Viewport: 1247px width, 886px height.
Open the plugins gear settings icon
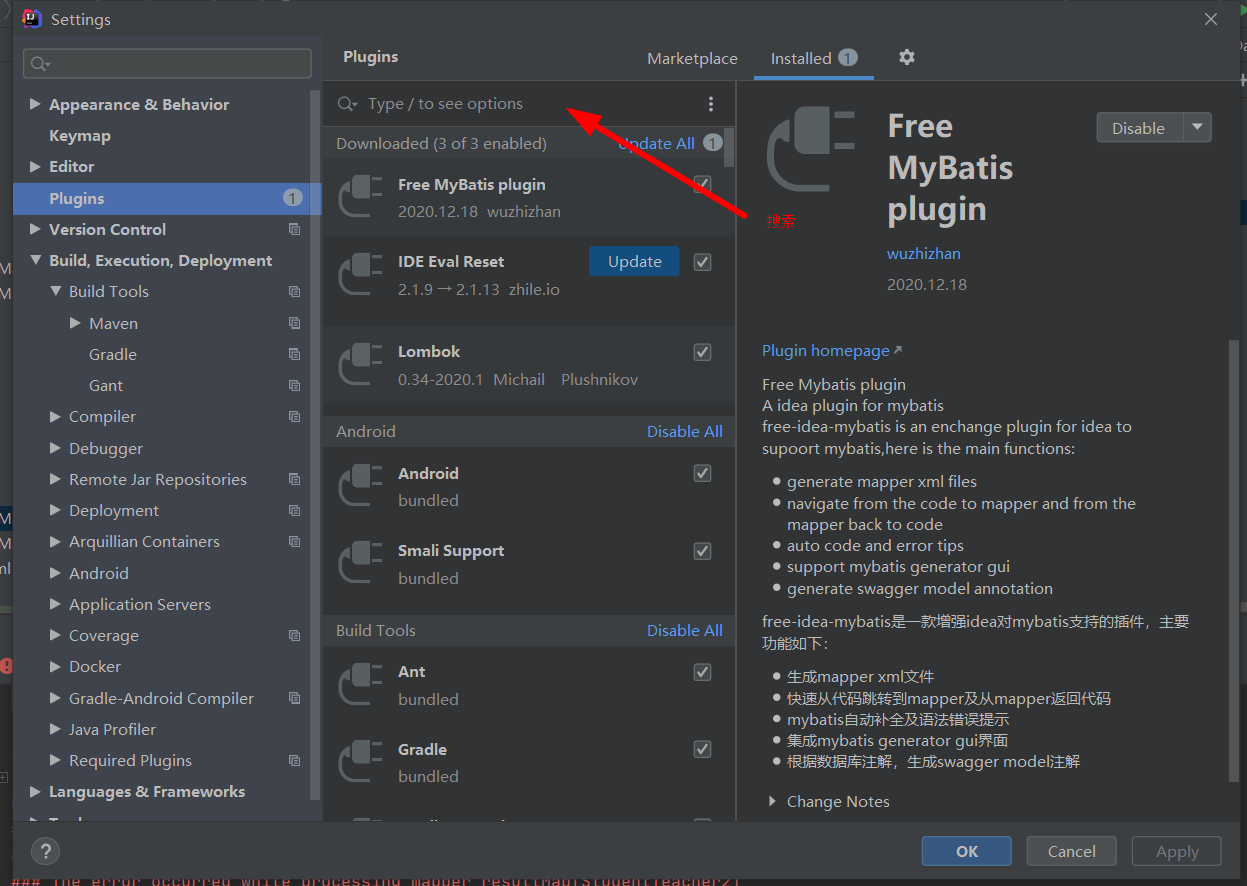[907, 57]
